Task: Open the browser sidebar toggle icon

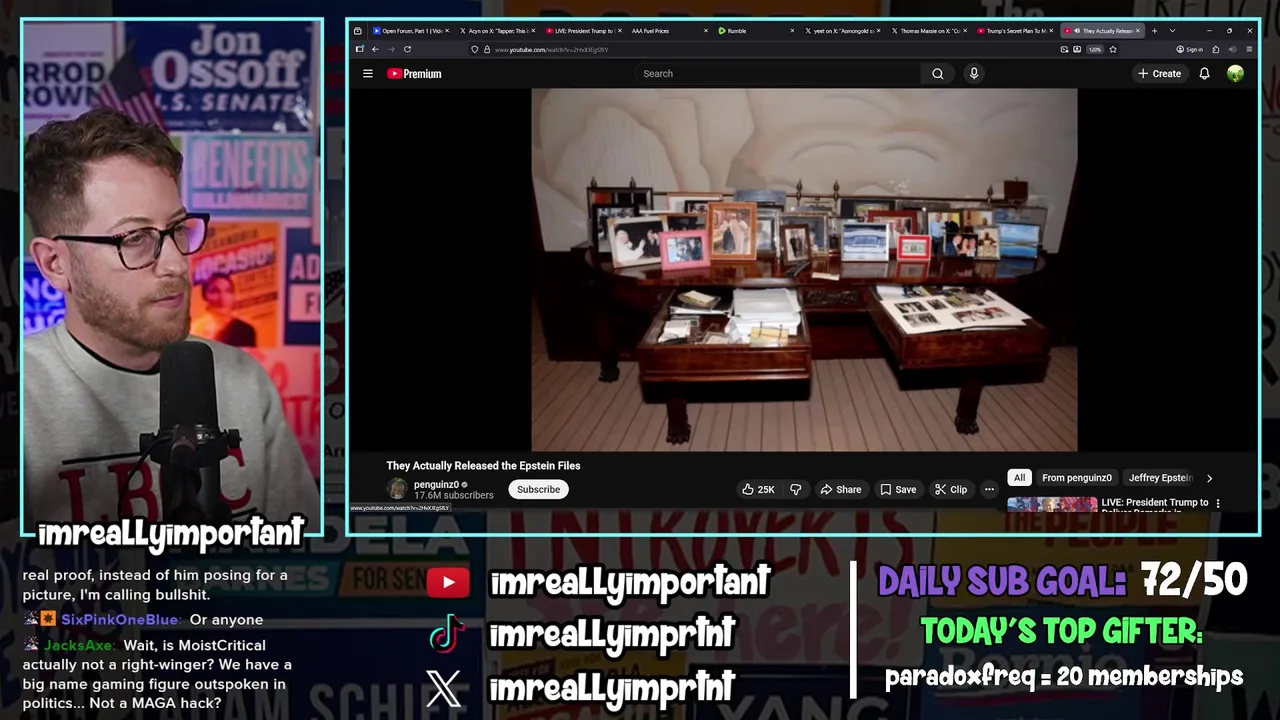Action: coord(360,49)
